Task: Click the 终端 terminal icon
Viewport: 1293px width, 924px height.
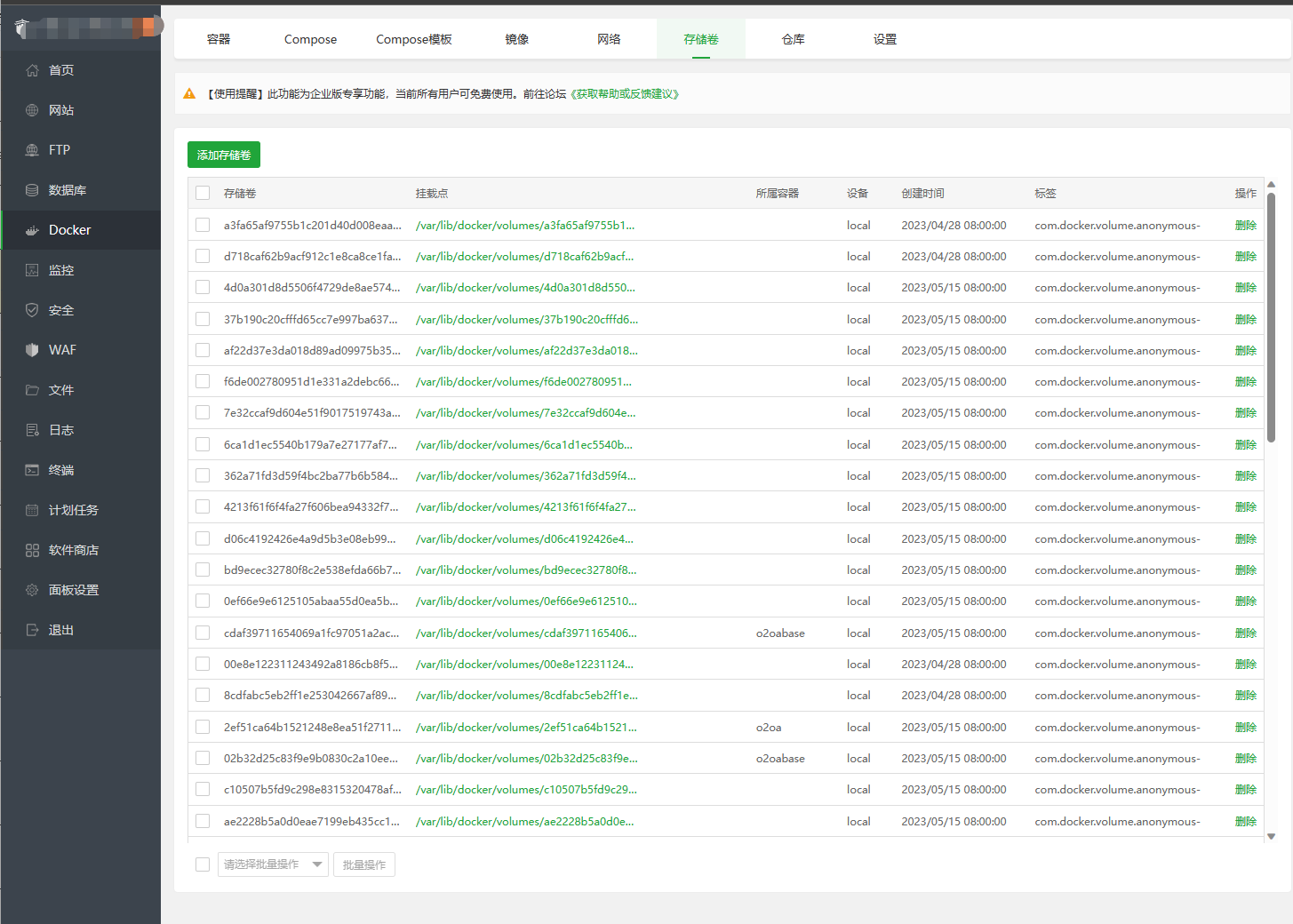Action: 32,470
